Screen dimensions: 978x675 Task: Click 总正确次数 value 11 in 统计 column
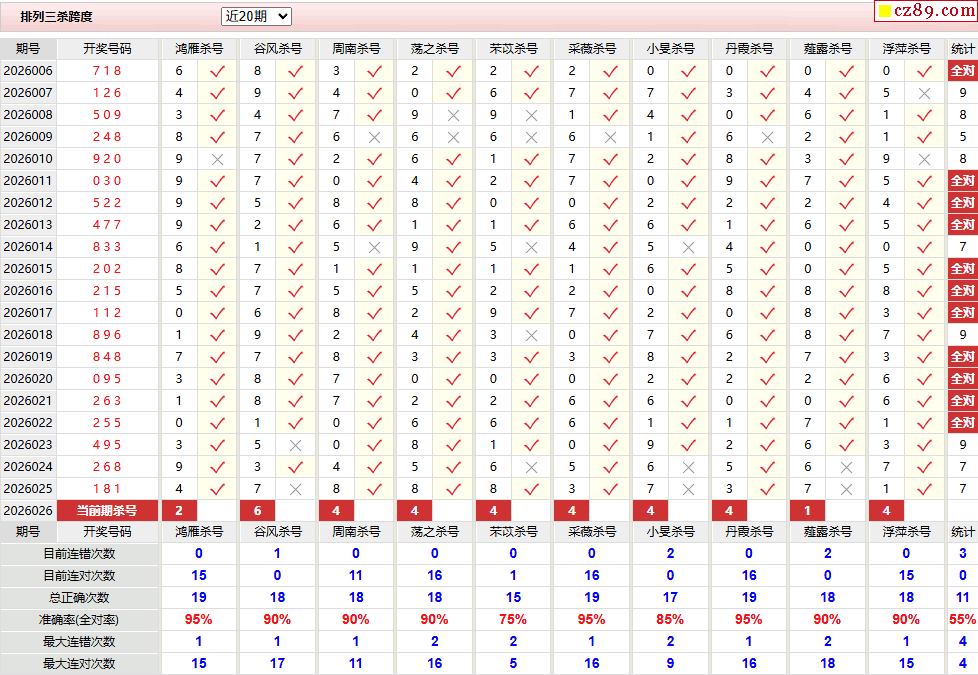pyautogui.click(x=962, y=598)
